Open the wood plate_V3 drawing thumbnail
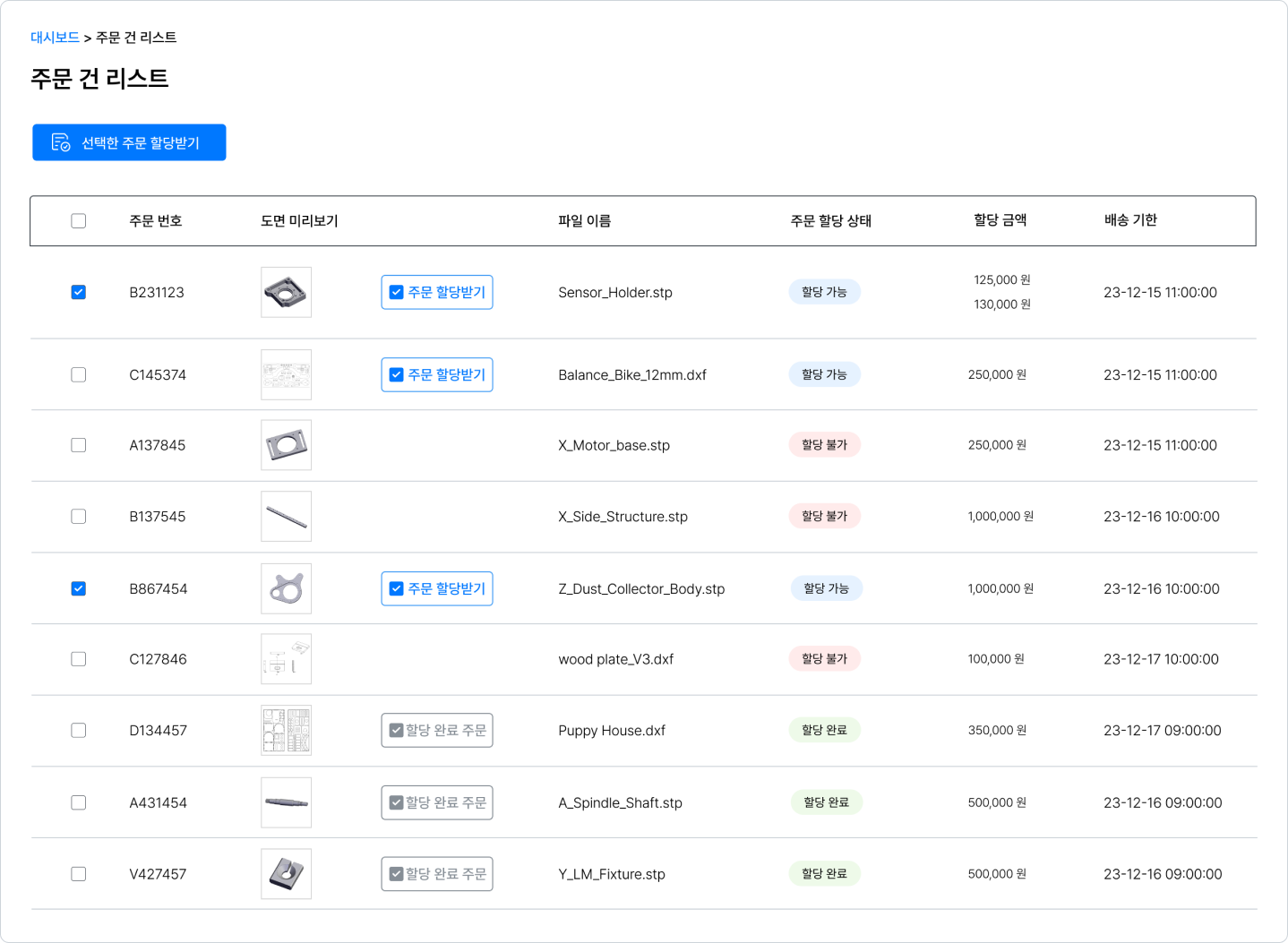The width and height of the screenshot is (1288, 943). (287, 659)
